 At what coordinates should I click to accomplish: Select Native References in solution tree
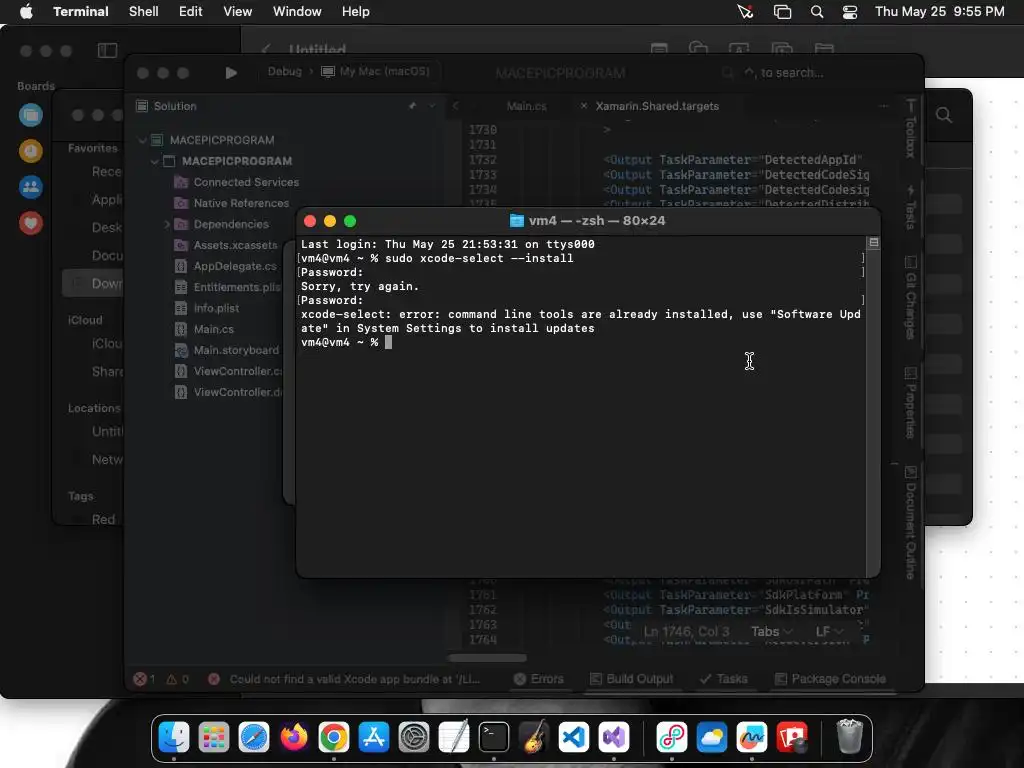point(241,203)
